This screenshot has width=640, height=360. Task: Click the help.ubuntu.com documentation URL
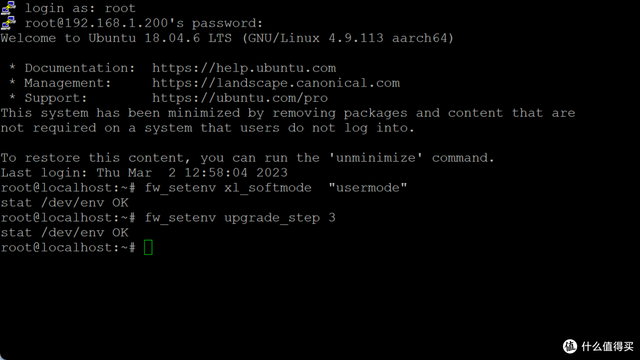pyautogui.click(x=244, y=68)
